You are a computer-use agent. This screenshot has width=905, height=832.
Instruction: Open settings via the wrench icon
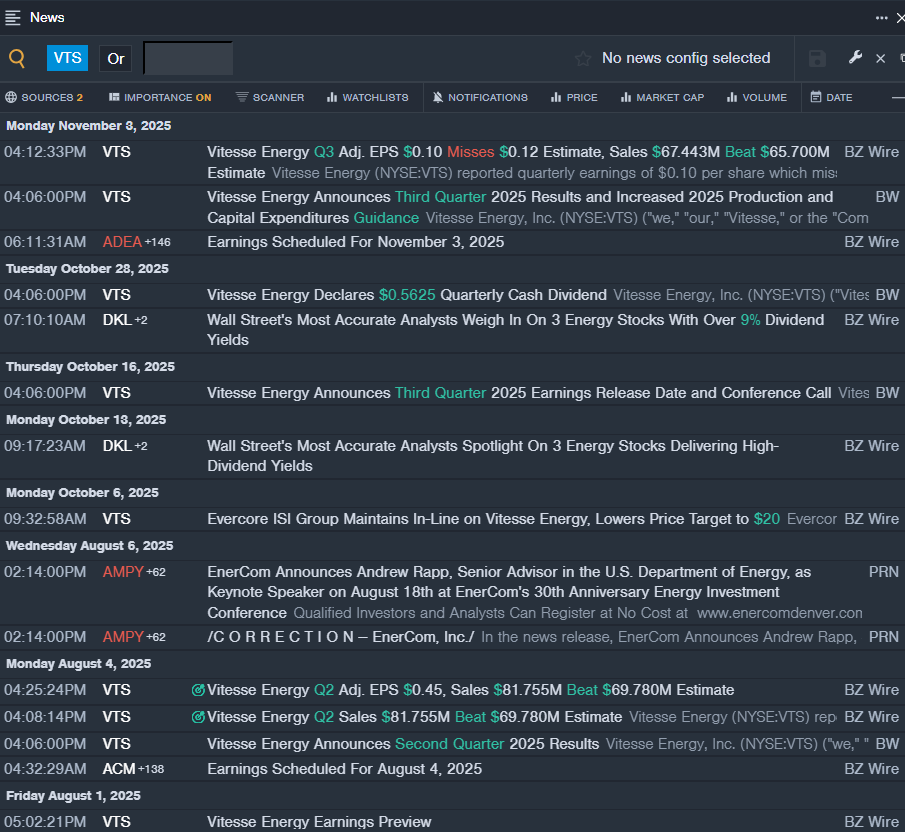855,58
